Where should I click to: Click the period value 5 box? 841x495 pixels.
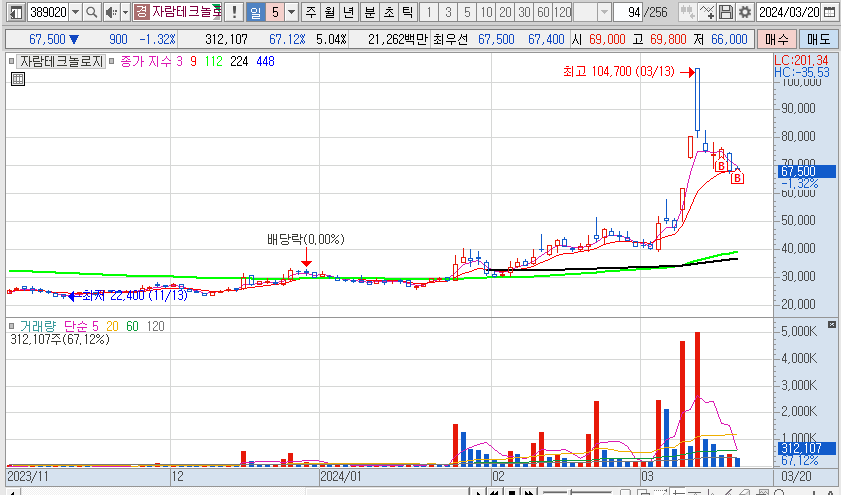click(275, 12)
